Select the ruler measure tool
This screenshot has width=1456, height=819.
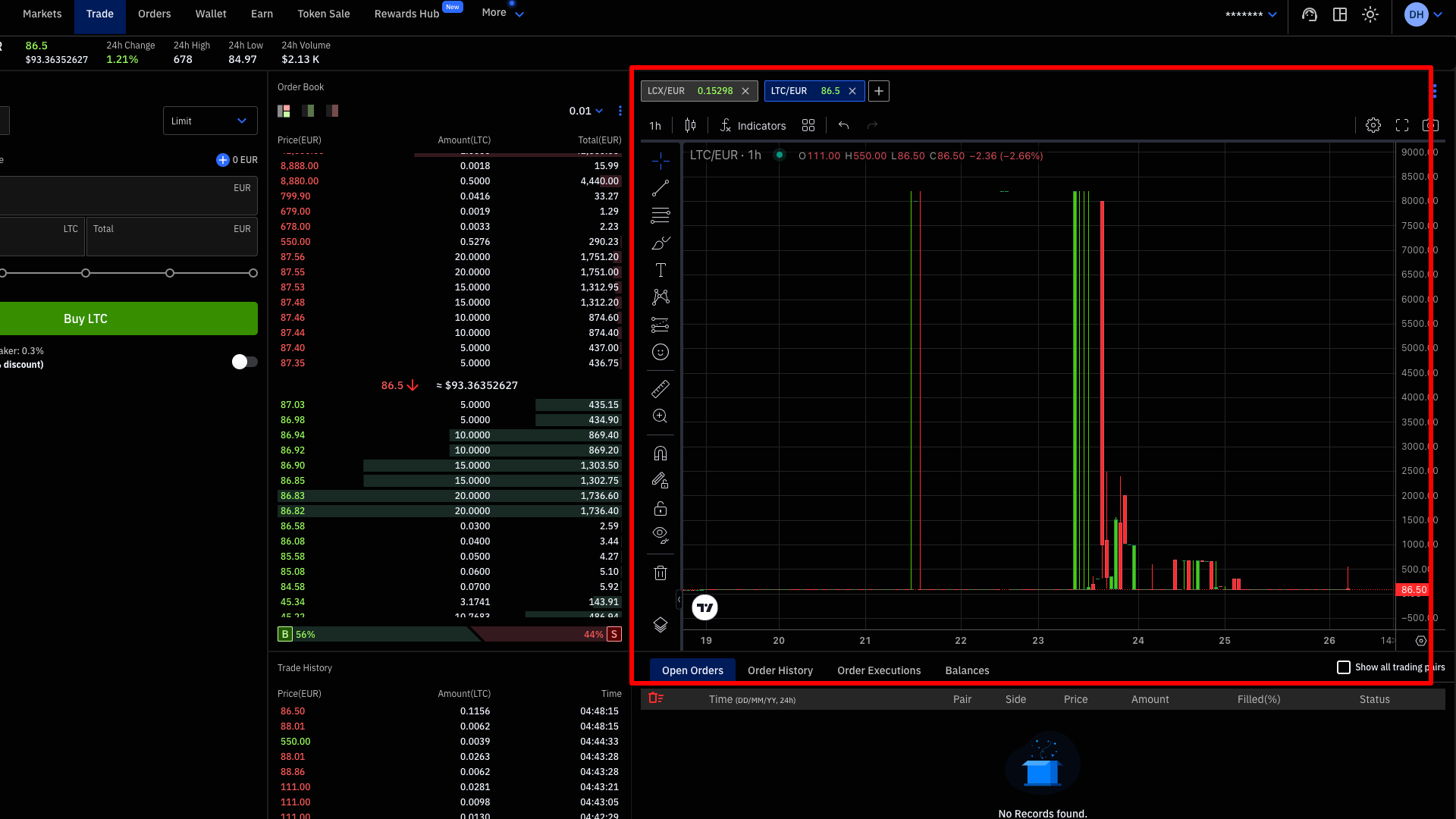pyautogui.click(x=661, y=389)
